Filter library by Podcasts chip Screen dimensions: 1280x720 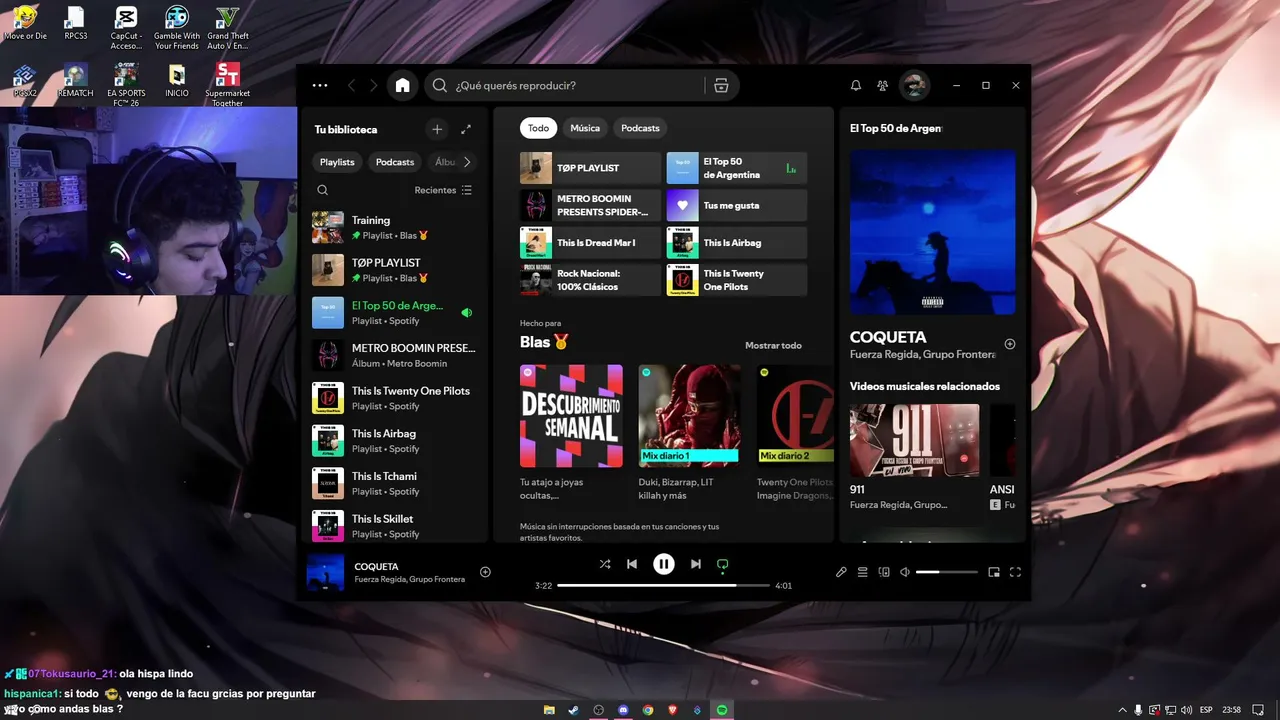(x=395, y=162)
